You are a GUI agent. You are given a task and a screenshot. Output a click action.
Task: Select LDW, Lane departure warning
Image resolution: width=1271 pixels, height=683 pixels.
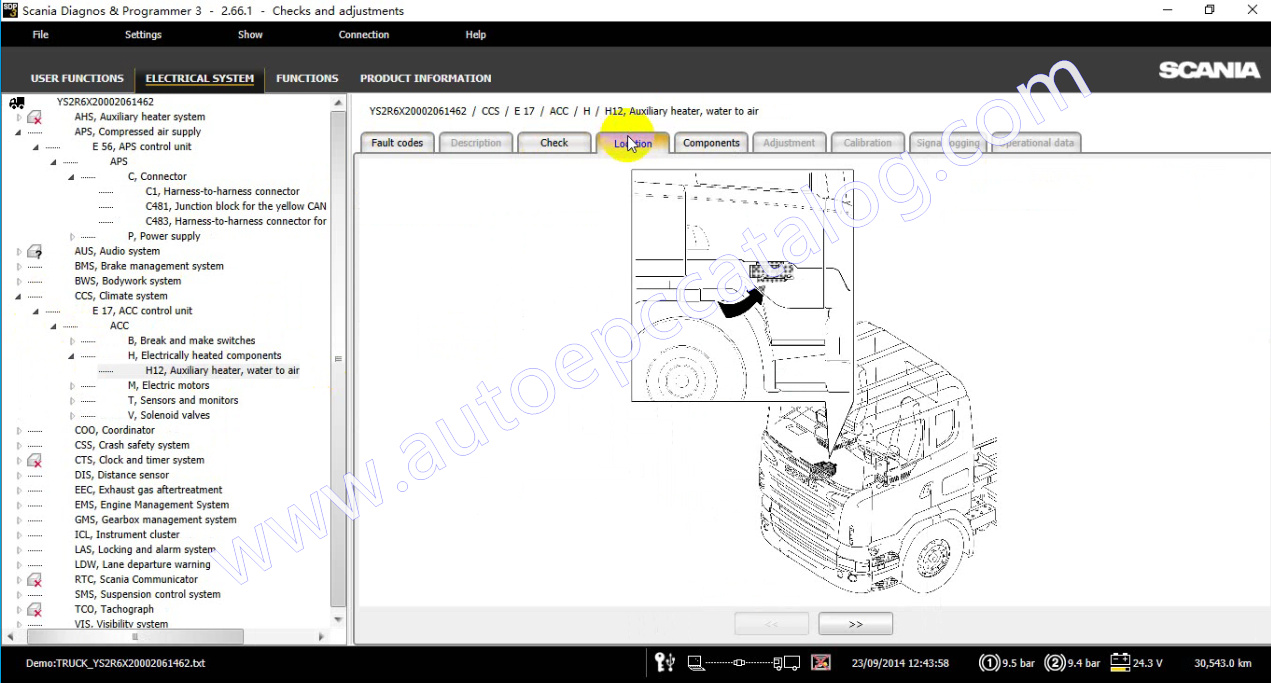point(142,565)
